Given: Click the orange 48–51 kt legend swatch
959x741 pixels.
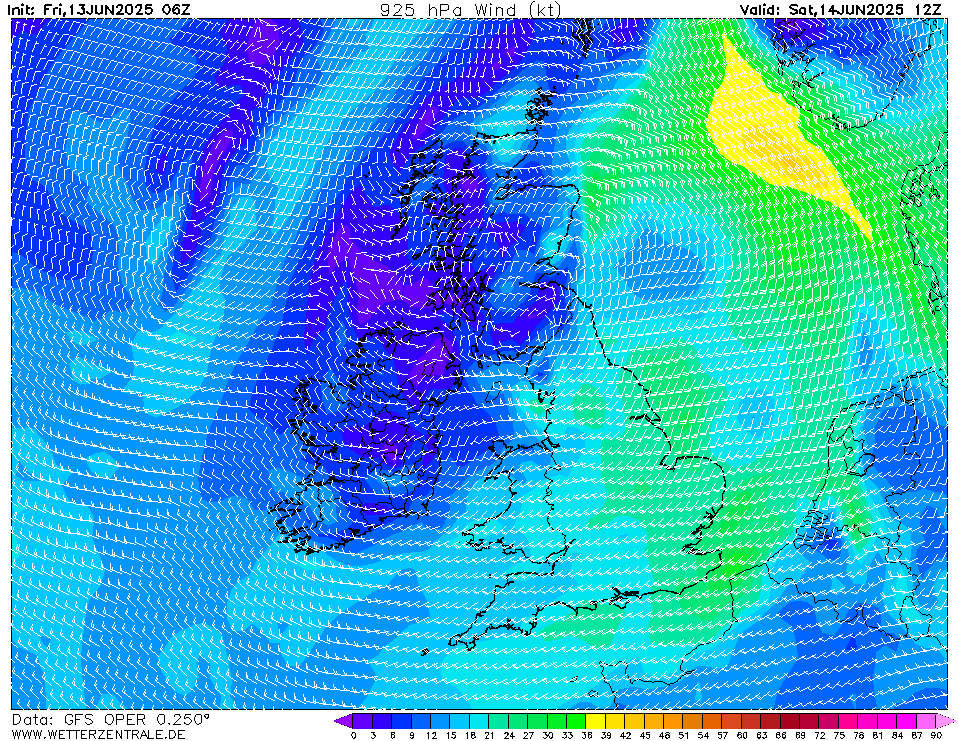Looking at the screenshot, I should (x=674, y=721).
